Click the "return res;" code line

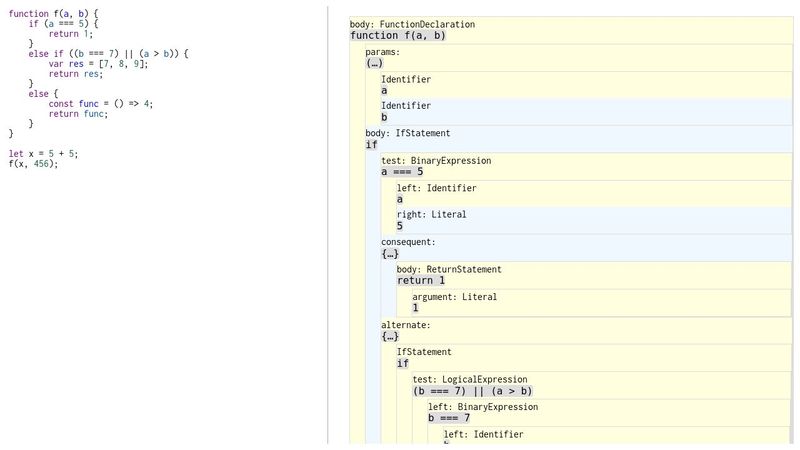pos(76,73)
